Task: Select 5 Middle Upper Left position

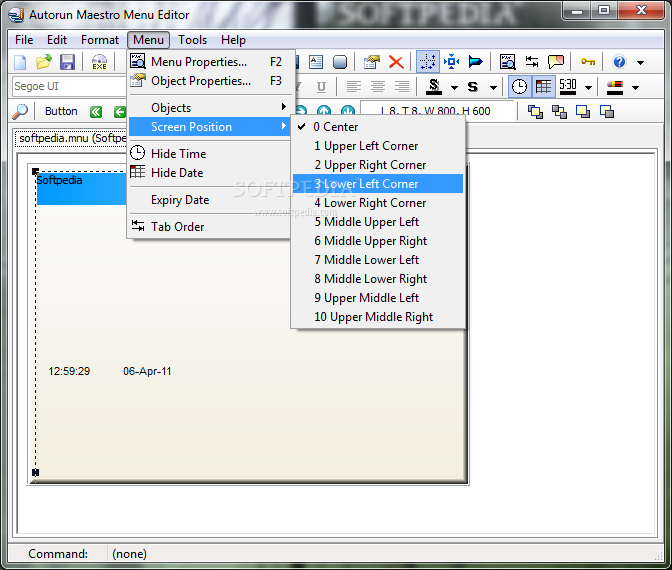Action: tap(378, 222)
